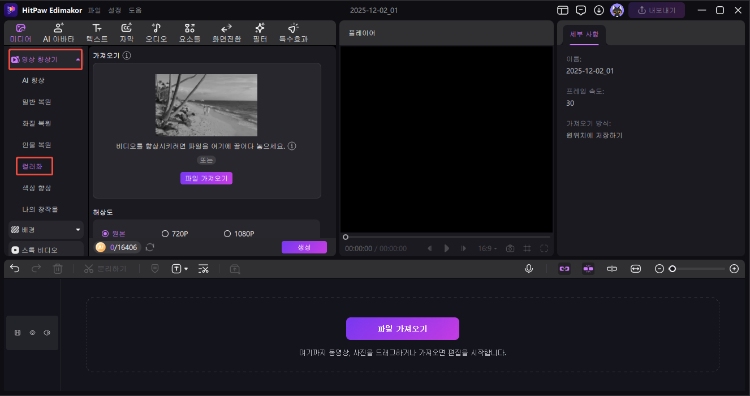Toggle the purple magnetic snap icon
Screen dimensions: 750x396
pos(588,269)
